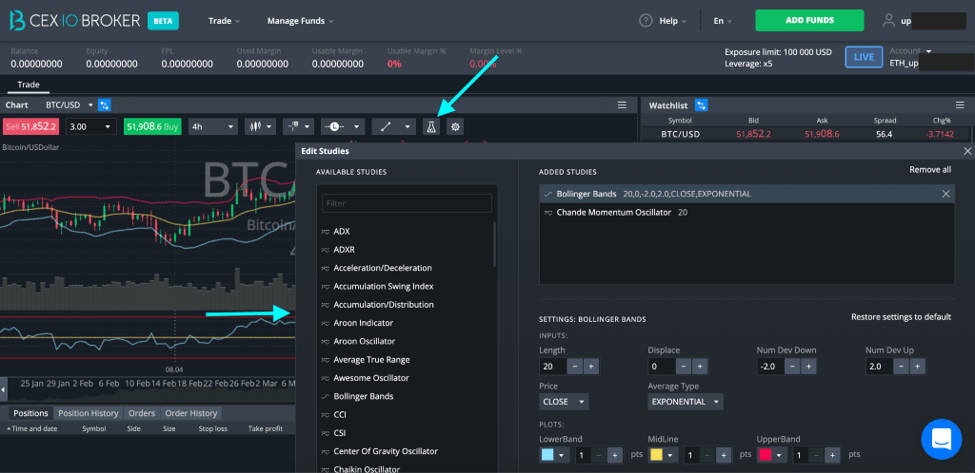Click the chat support bubble icon
Image resolution: width=975 pixels, height=473 pixels.
pyautogui.click(x=941, y=439)
